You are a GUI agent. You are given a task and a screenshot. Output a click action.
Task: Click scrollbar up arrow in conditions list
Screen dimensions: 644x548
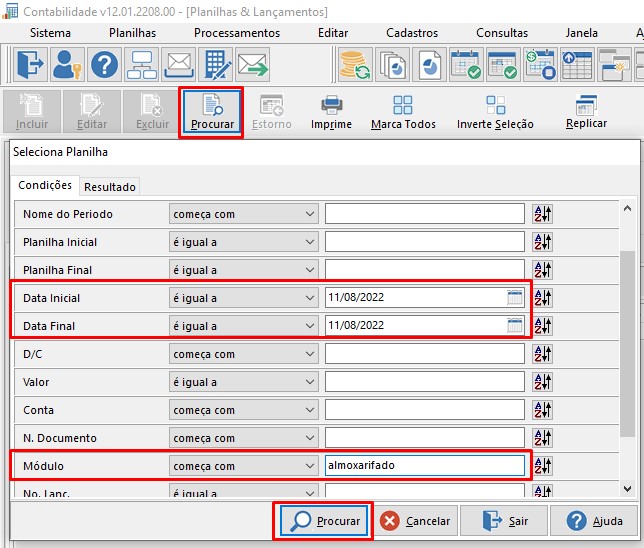pos(627,209)
